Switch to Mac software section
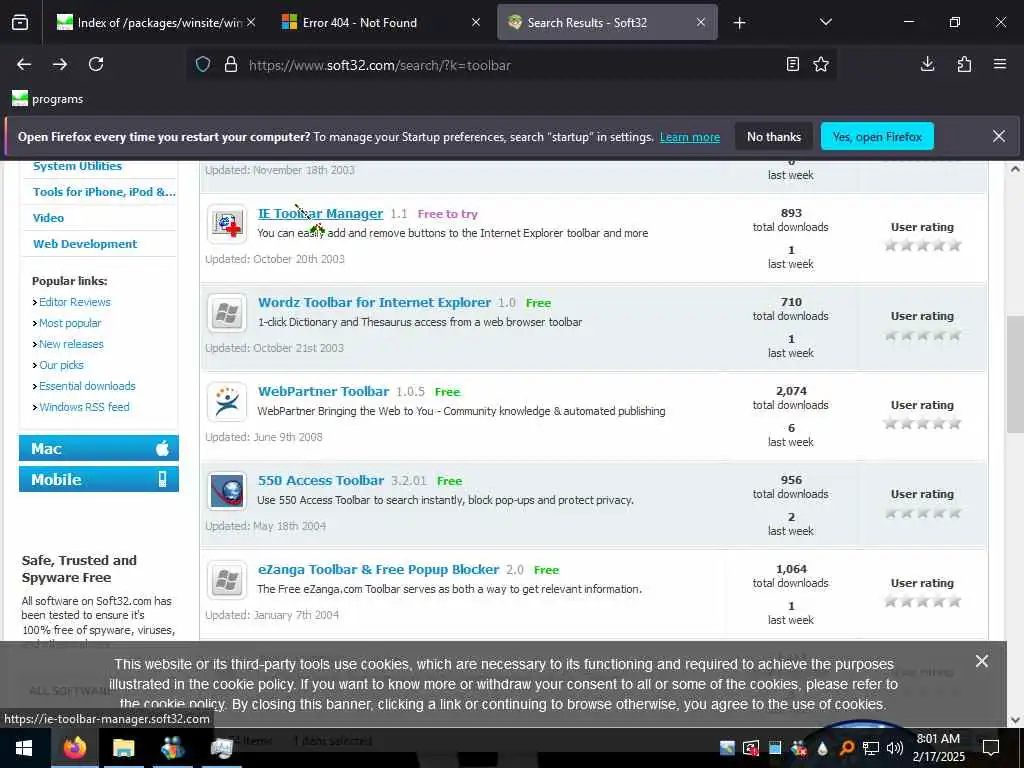The image size is (1024, 768). (99, 449)
